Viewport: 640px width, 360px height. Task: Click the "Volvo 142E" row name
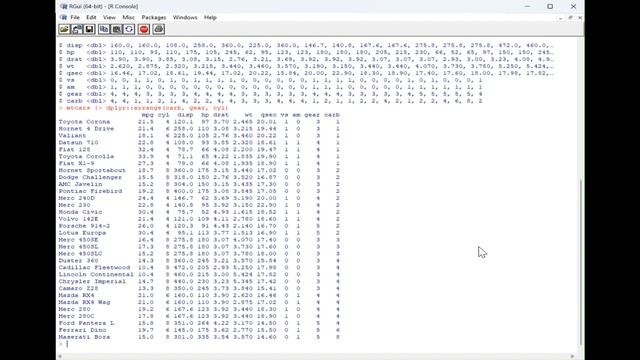78,219
